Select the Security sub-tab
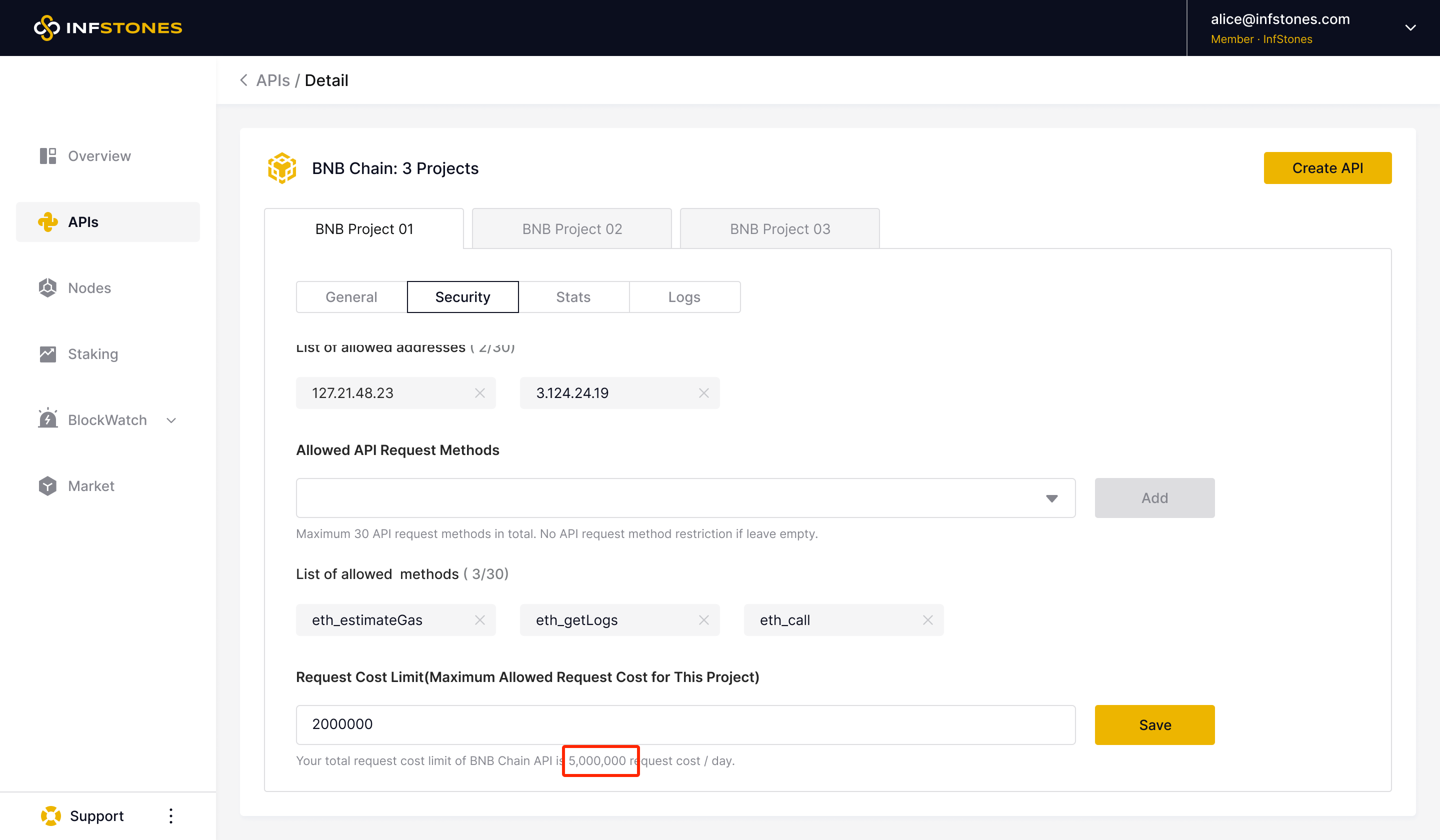 click(463, 296)
